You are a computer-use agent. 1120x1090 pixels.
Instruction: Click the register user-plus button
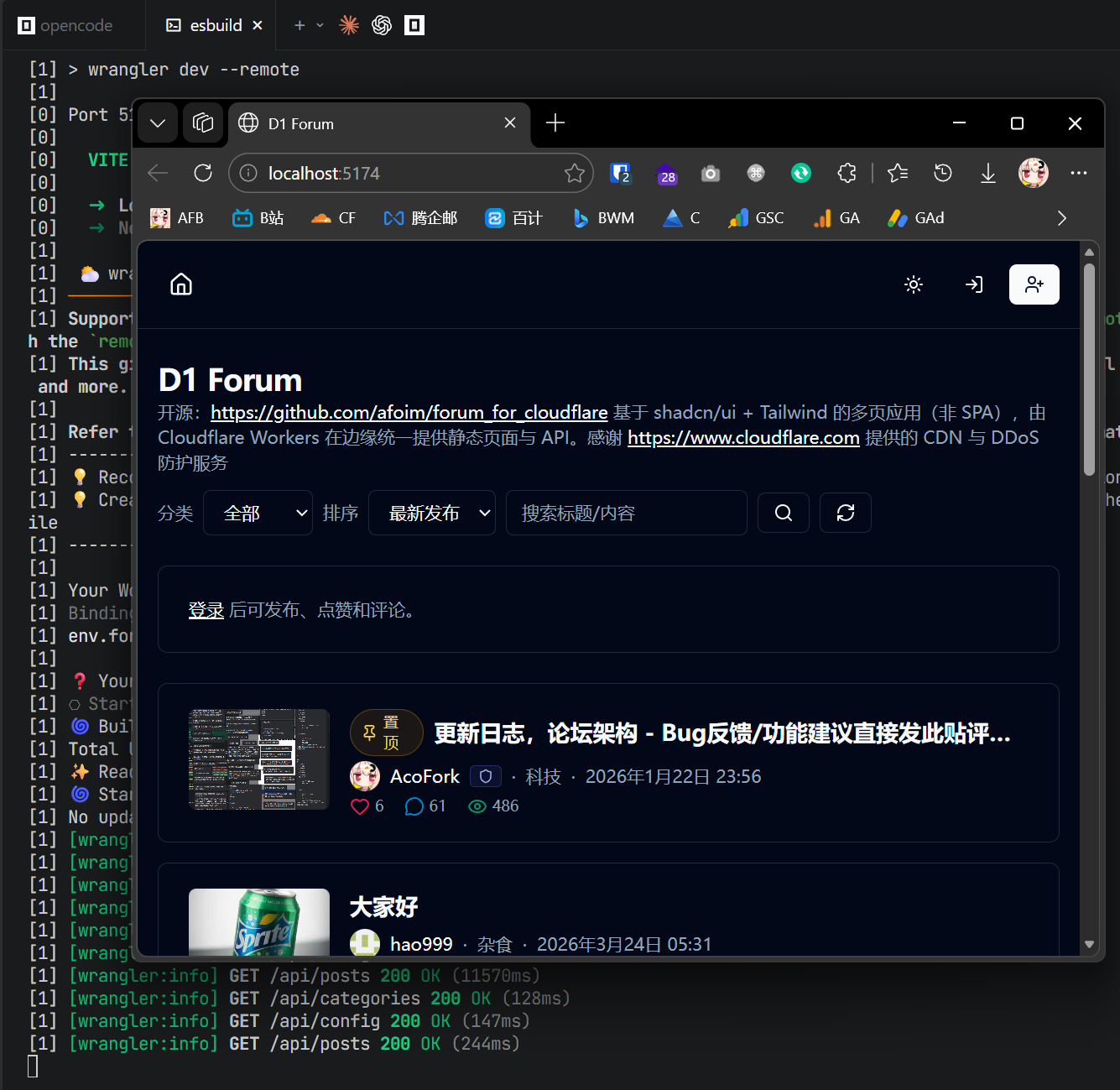tap(1034, 284)
